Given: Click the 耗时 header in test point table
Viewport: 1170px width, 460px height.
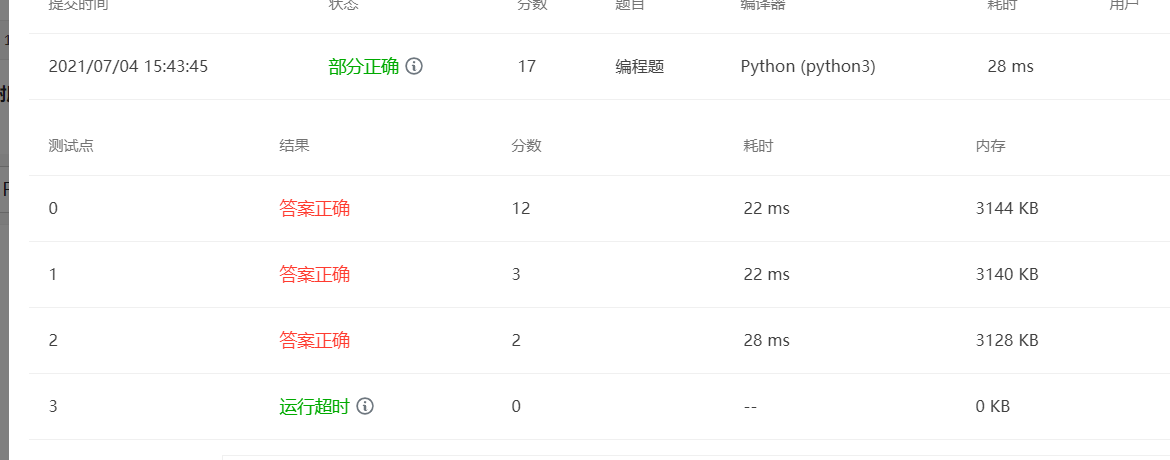Looking at the screenshot, I should click(x=758, y=146).
